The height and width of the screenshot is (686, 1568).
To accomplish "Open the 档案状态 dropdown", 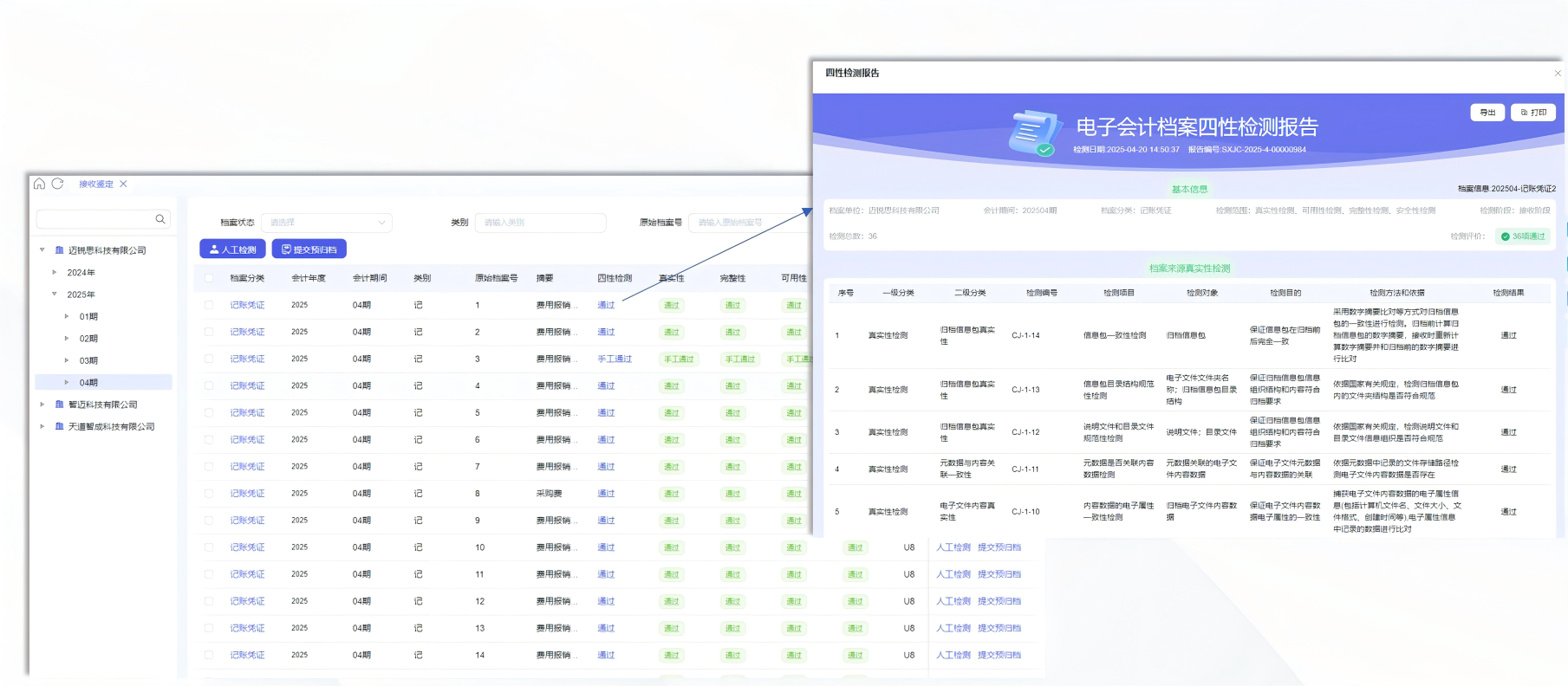I will point(327,223).
